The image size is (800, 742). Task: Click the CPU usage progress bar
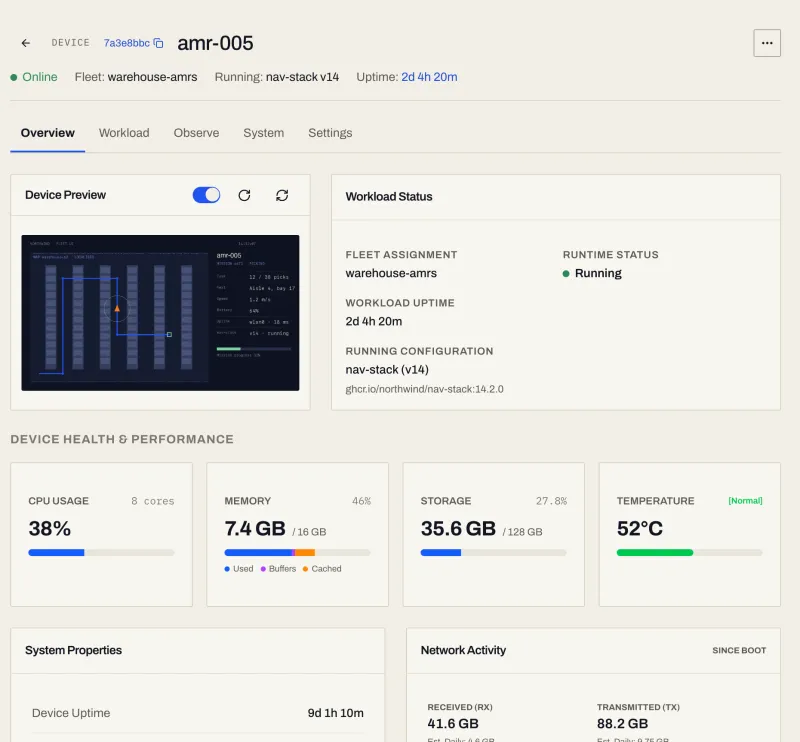click(101, 553)
